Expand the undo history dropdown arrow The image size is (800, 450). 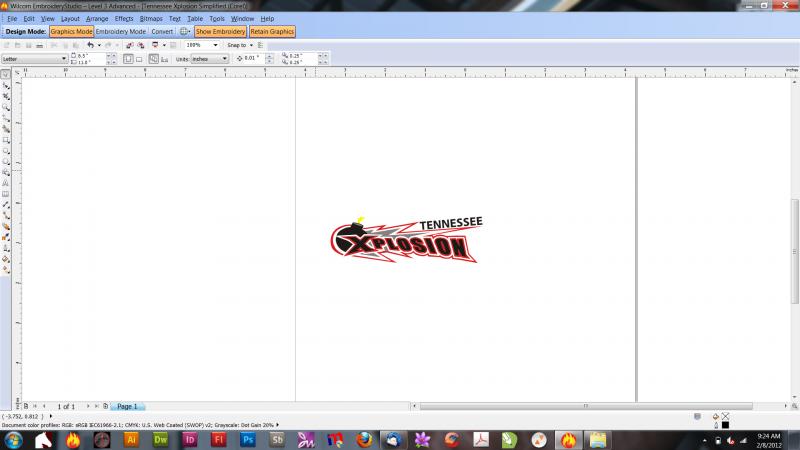tap(99, 45)
